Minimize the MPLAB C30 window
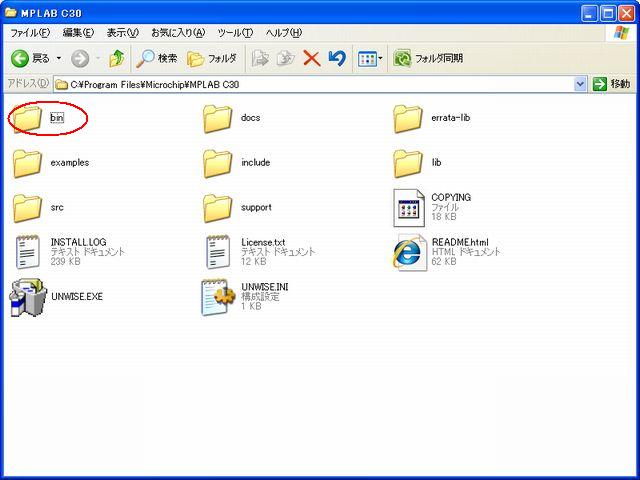 [x=589, y=14]
